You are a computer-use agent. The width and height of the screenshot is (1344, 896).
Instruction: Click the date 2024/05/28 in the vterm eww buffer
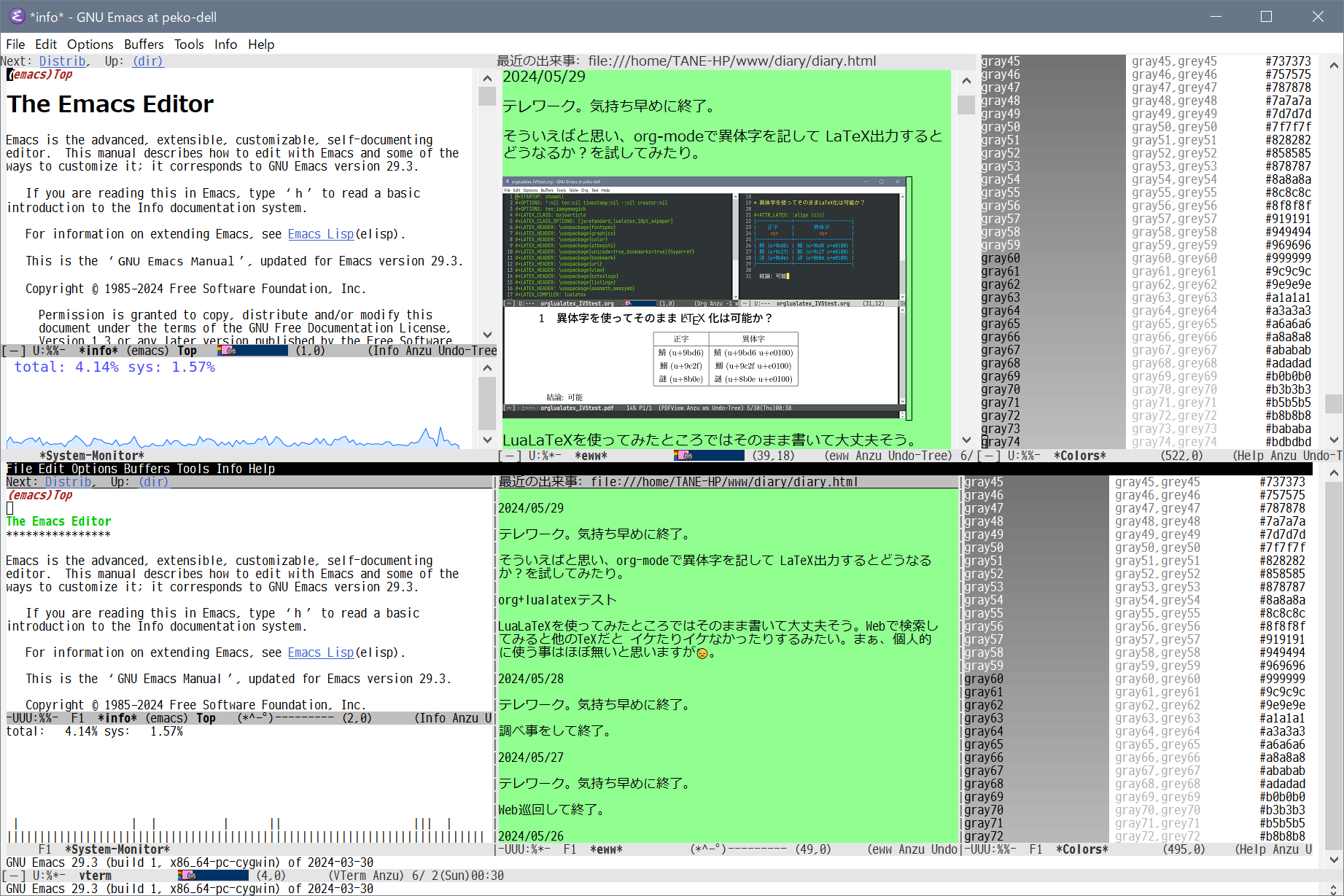pos(531,679)
